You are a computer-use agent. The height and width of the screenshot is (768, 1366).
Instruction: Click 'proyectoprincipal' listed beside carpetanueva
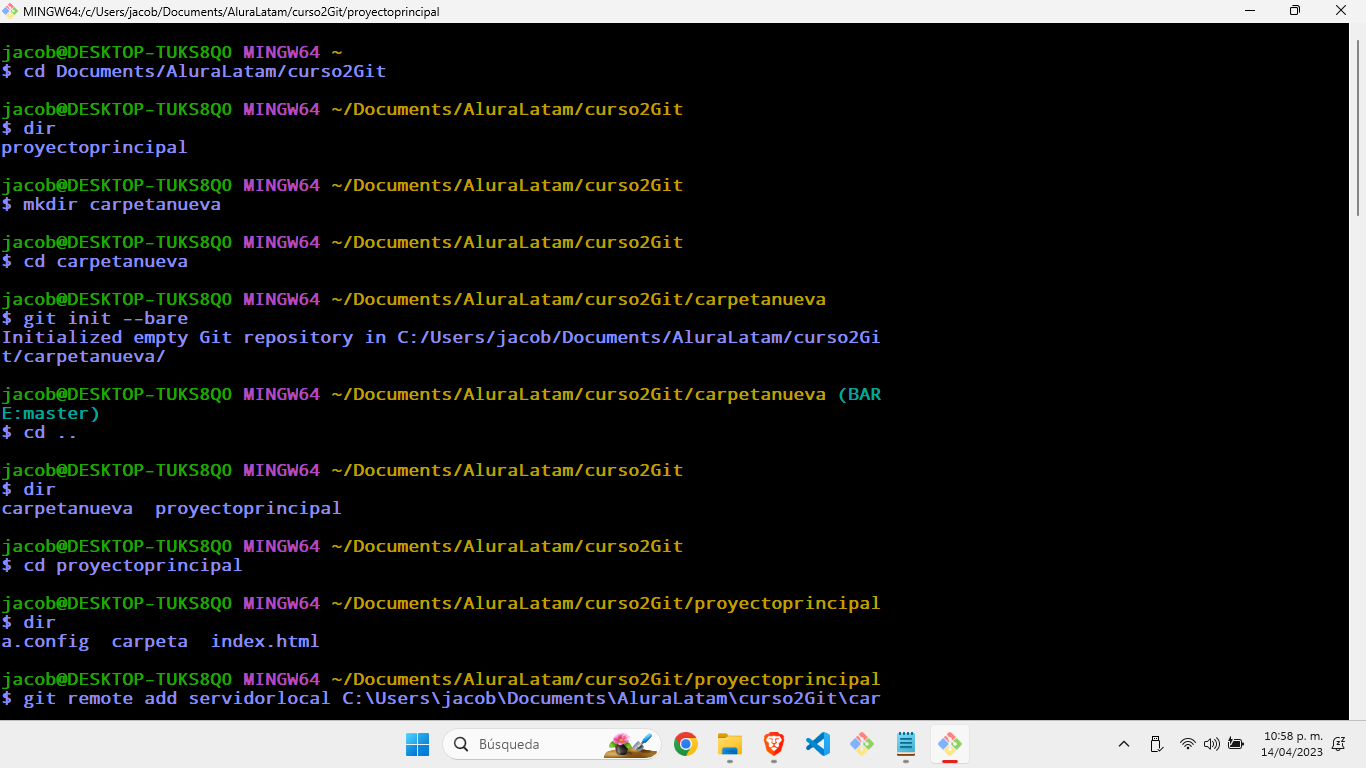pos(248,508)
